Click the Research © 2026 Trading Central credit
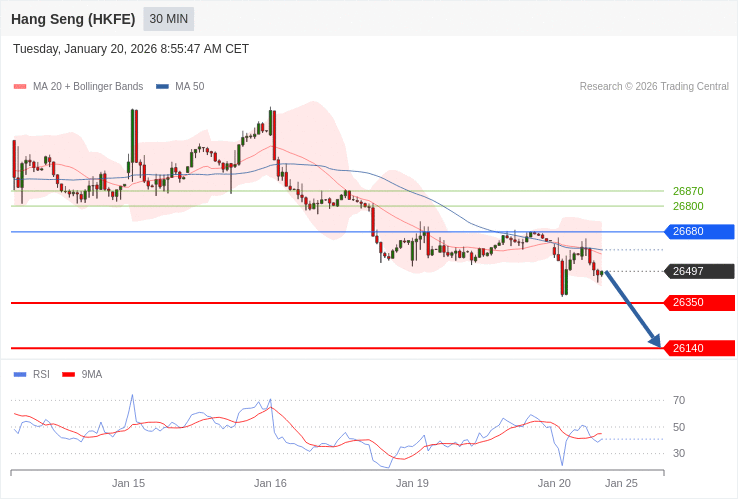The image size is (738, 500). tap(654, 87)
